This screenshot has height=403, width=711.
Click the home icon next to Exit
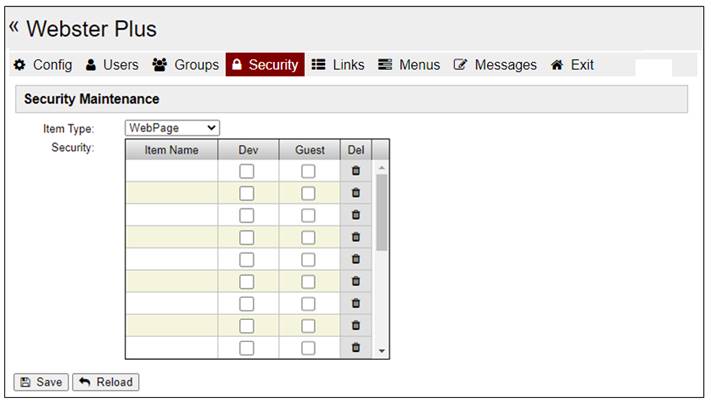(557, 65)
